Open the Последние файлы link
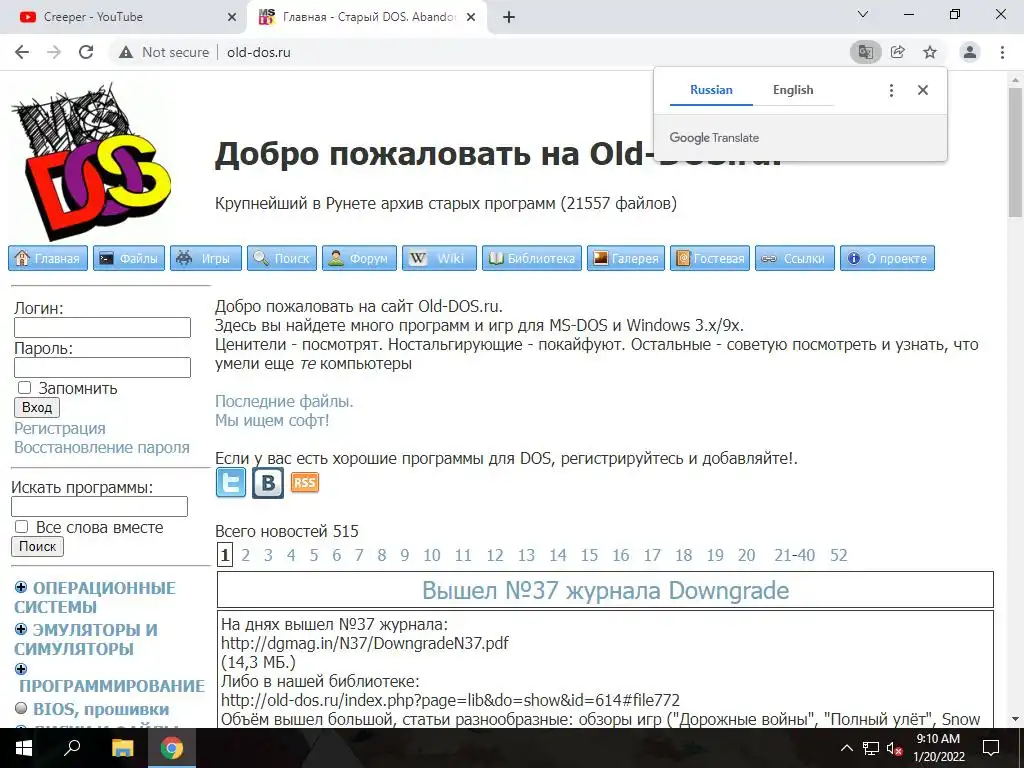This screenshot has width=1024, height=768. pyautogui.click(x=284, y=401)
